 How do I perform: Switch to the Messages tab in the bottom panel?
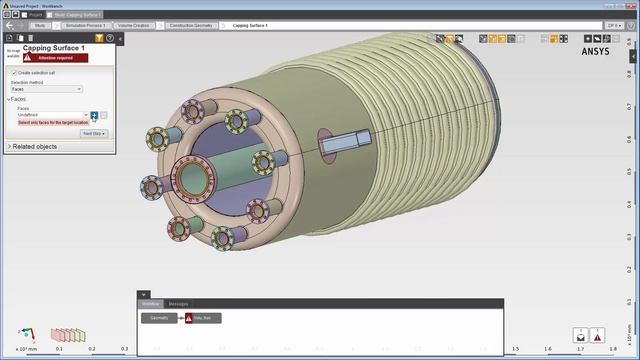pos(178,304)
